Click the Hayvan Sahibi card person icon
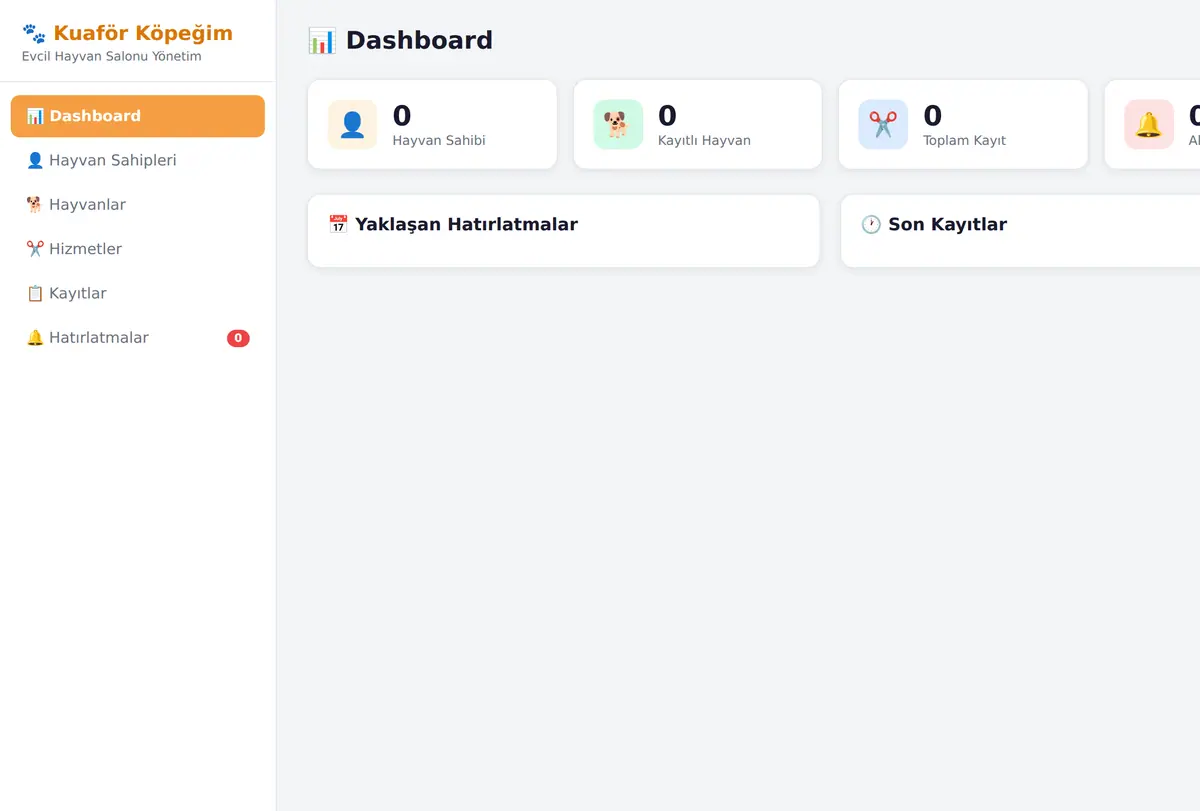The width and height of the screenshot is (1200, 811). point(353,124)
